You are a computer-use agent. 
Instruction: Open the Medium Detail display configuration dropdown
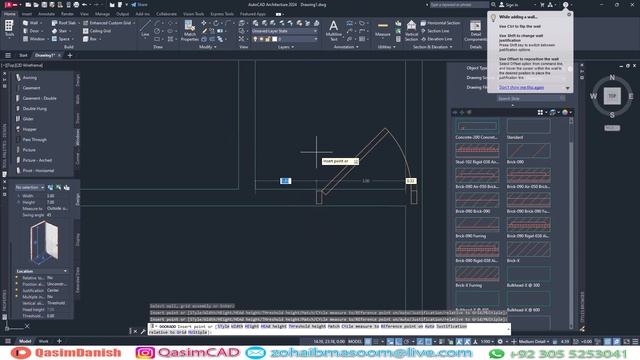[534, 341]
